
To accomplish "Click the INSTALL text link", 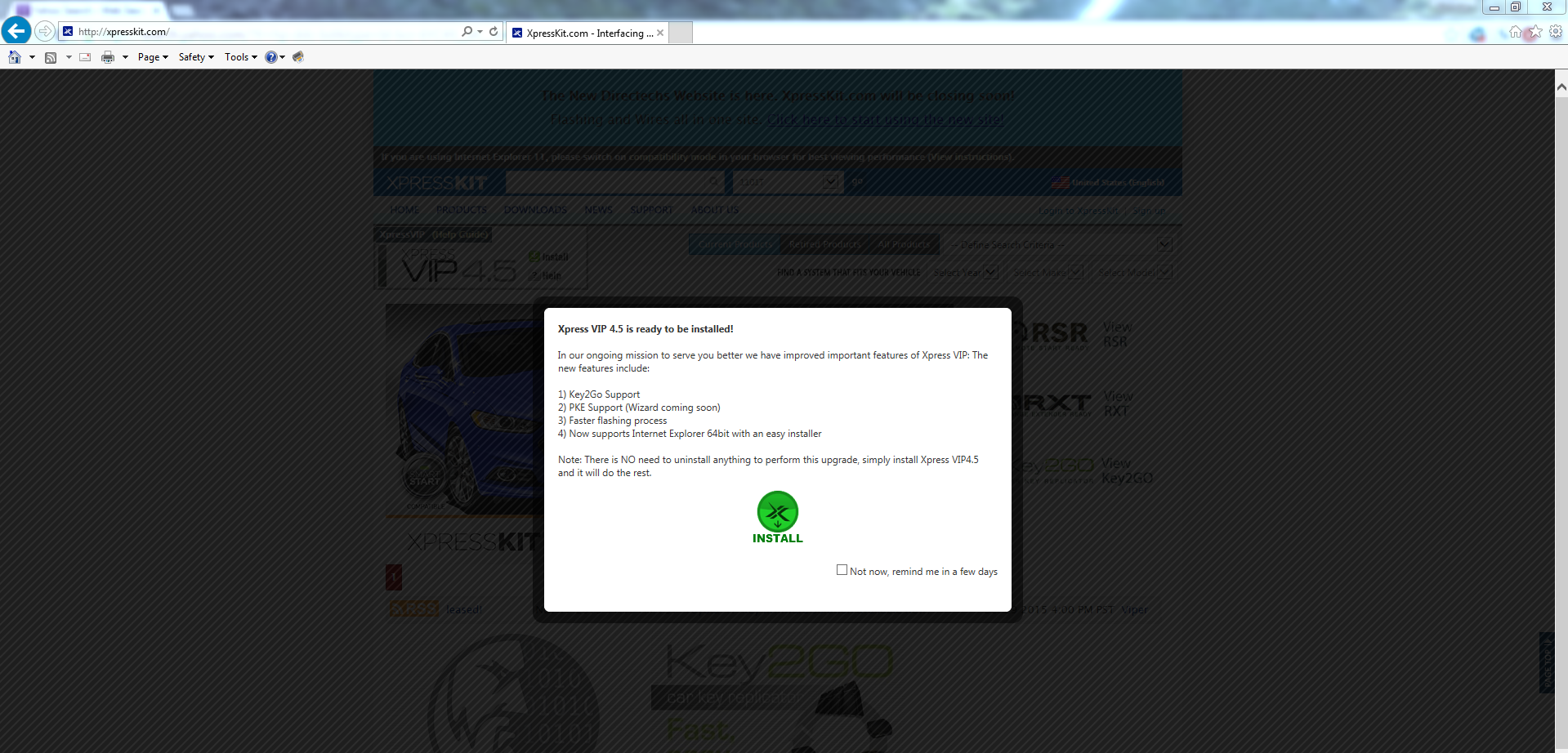I will point(777,538).
